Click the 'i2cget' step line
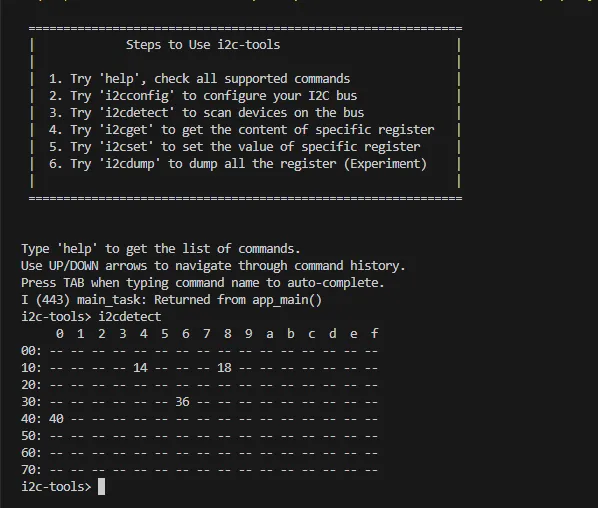The width and height of the screenshot is (598, 508). [241, 130]
